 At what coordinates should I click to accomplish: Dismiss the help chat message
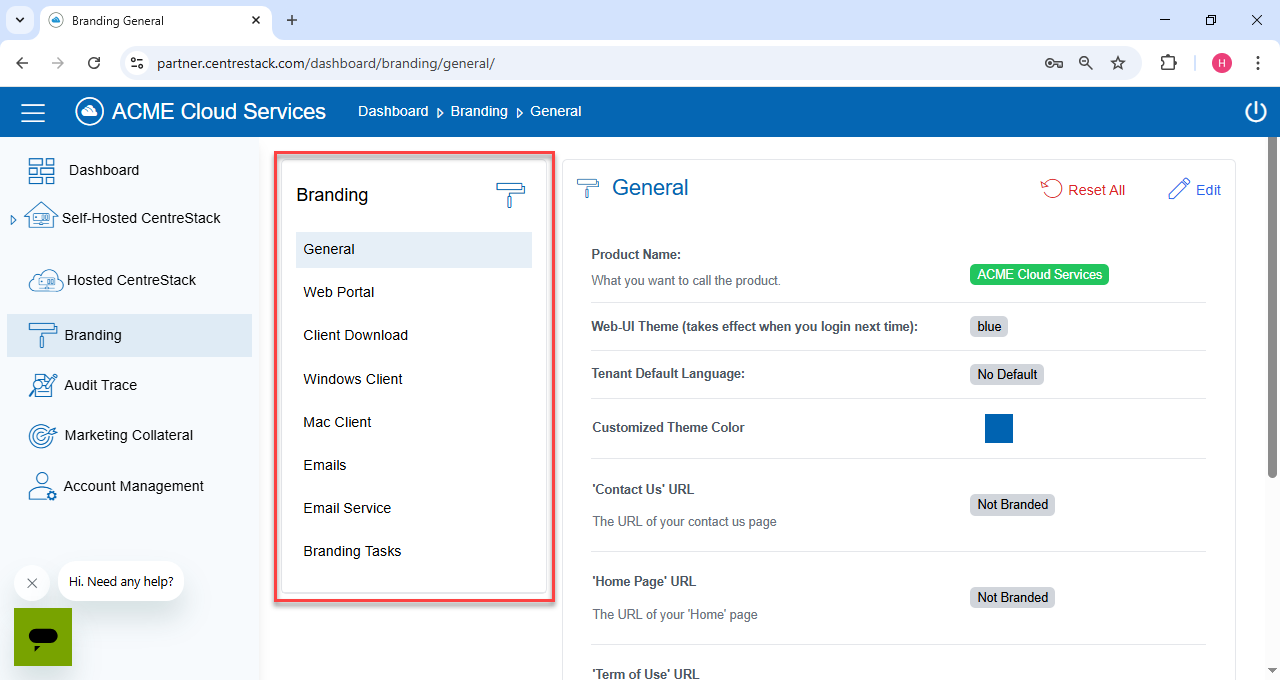point(32,583)
